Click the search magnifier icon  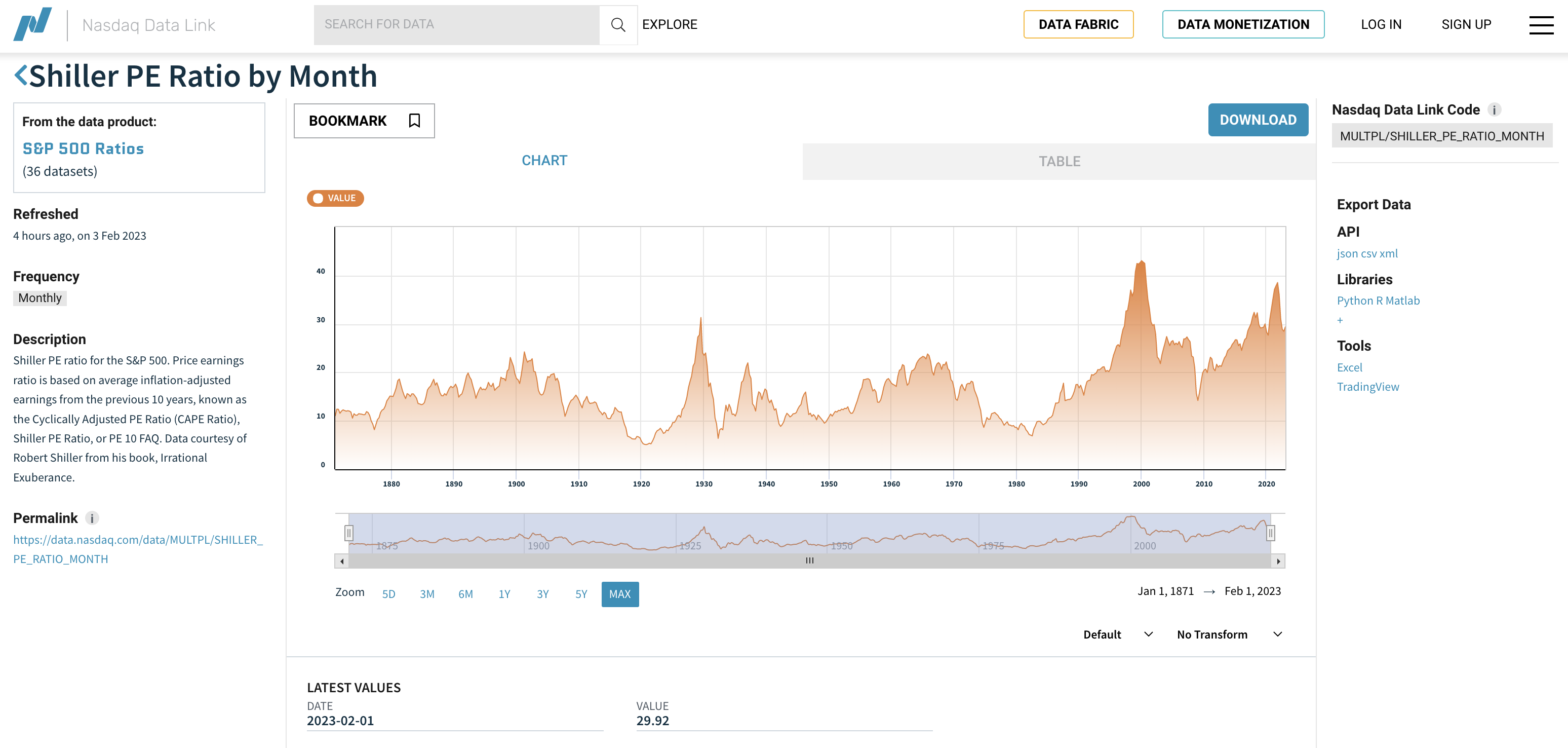618,25
